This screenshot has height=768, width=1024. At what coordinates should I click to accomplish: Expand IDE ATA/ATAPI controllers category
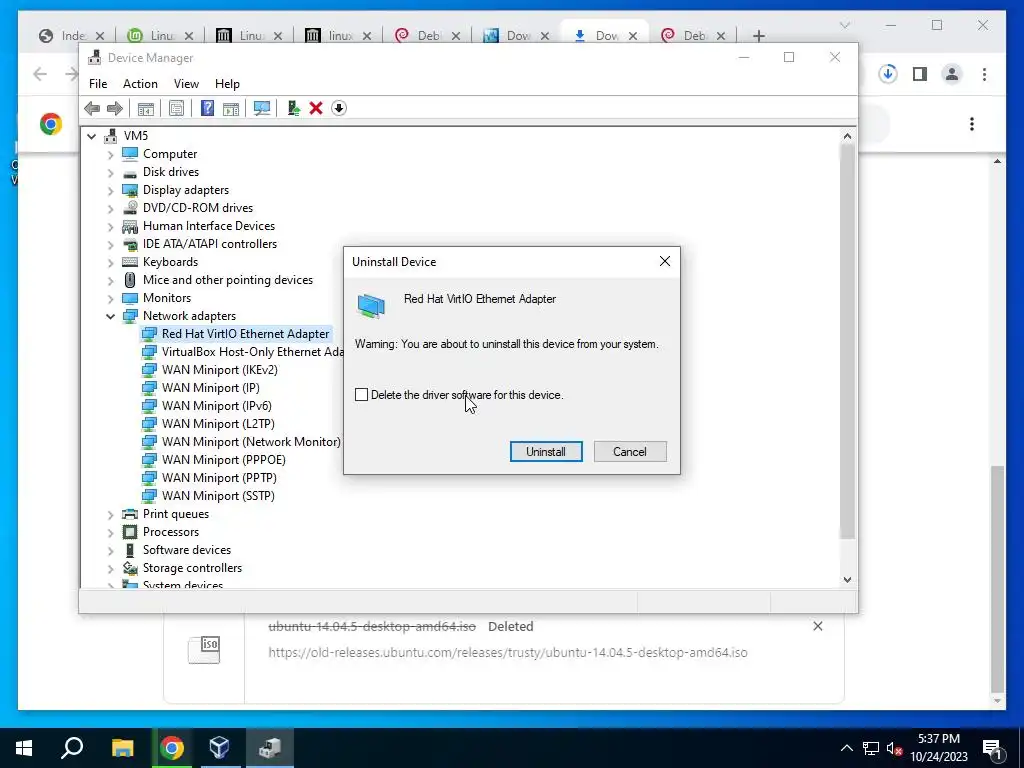click(x=110, y=245)
